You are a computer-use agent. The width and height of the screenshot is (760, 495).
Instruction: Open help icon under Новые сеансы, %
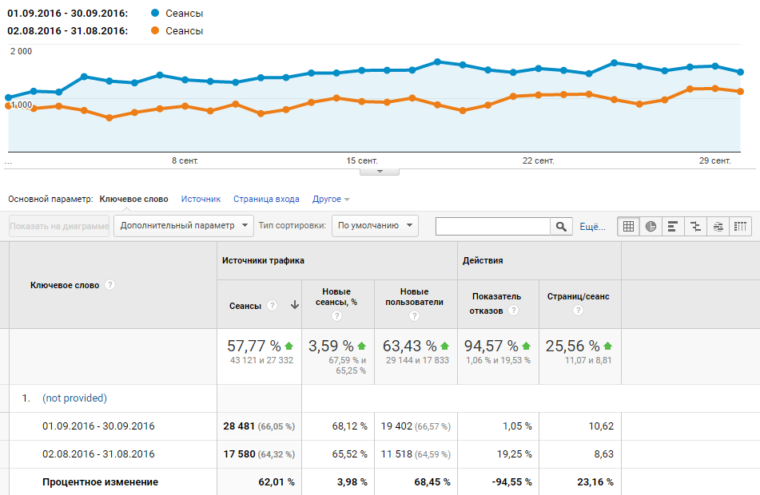click(337, 316)
